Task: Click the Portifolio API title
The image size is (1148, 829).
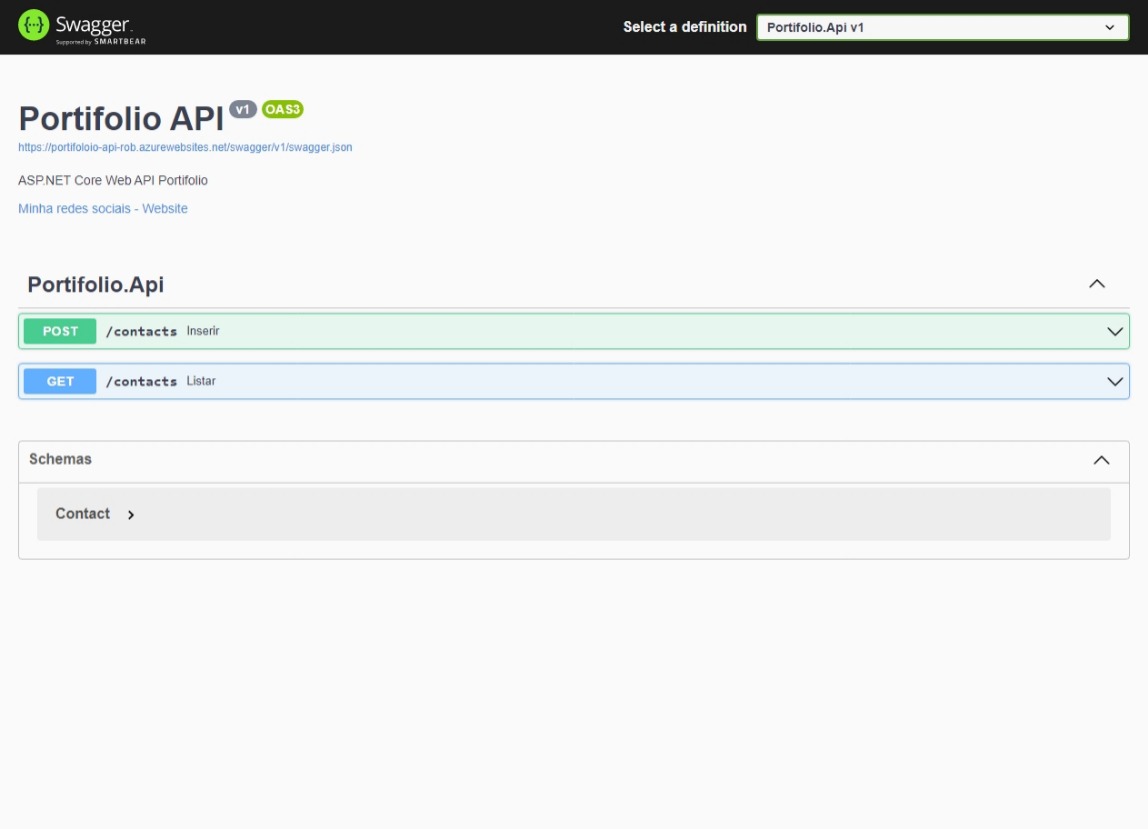Action: [121, 118]
